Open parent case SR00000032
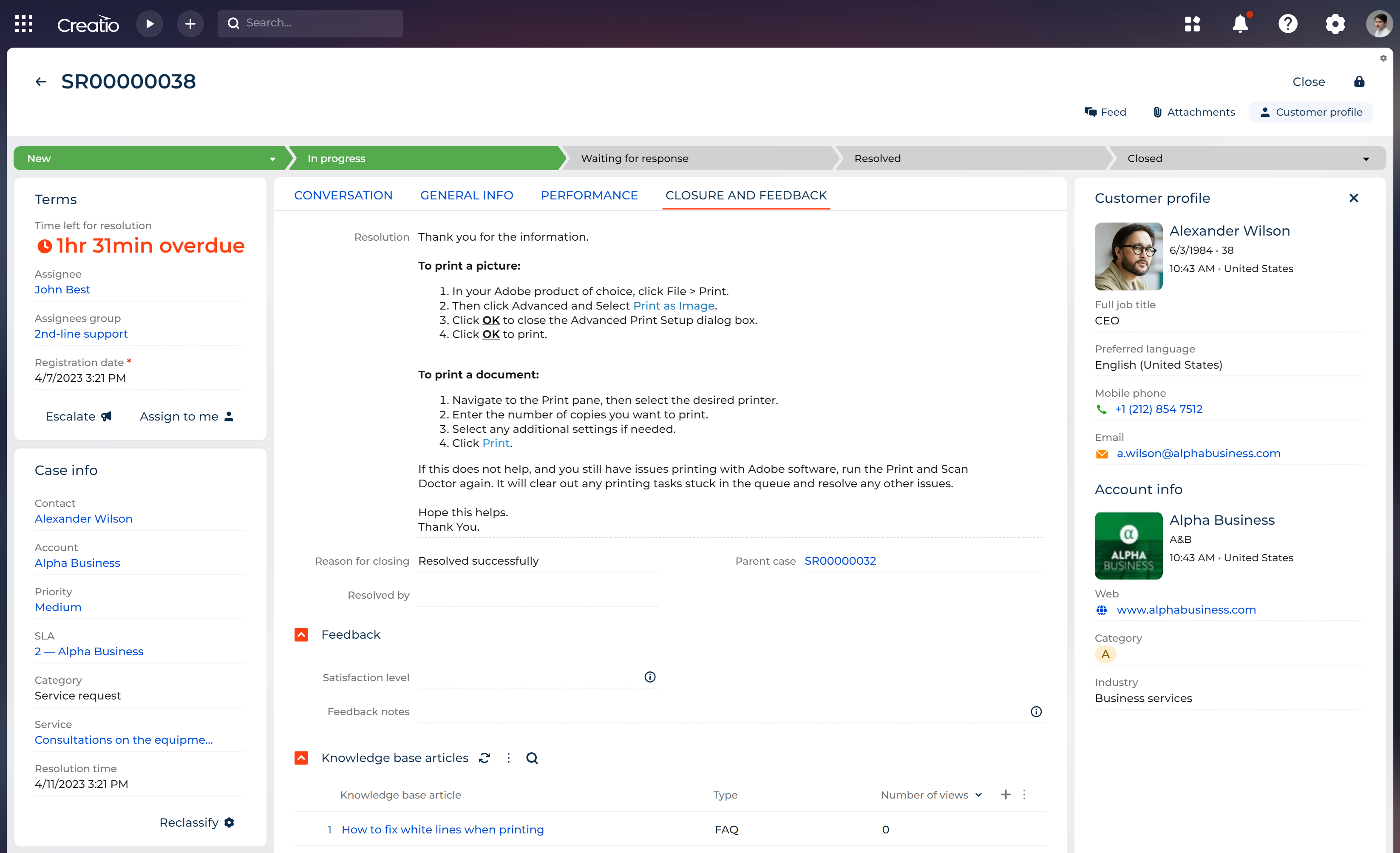This screenshot has width=1400, height=853. (x=840, y=560)
